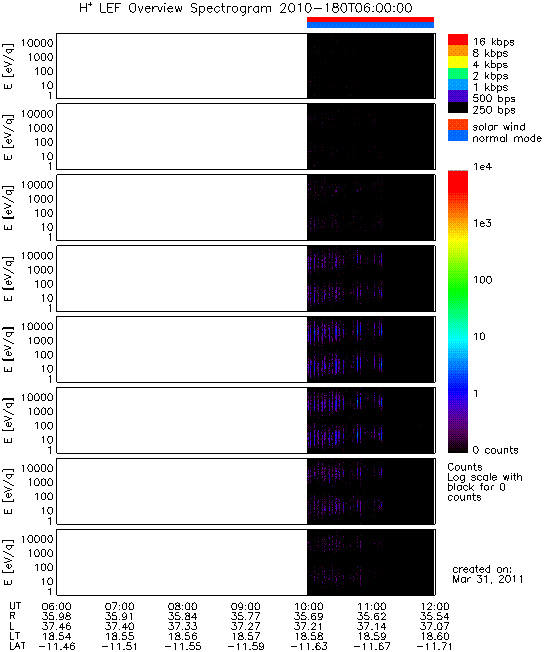This screenshot has height=652, width=544.
Task: Click the '0 counts' color bar label
Action: [495, 450]
